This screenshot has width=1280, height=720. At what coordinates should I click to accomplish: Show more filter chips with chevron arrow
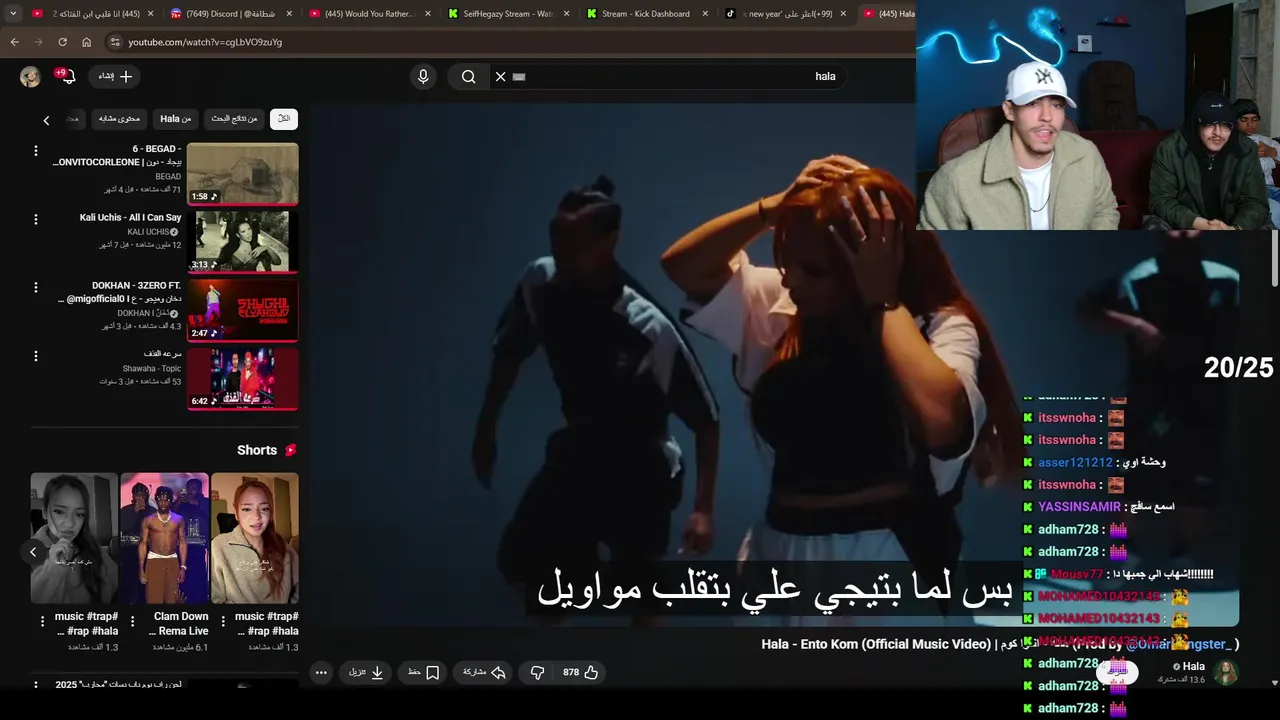coord(46,120)
